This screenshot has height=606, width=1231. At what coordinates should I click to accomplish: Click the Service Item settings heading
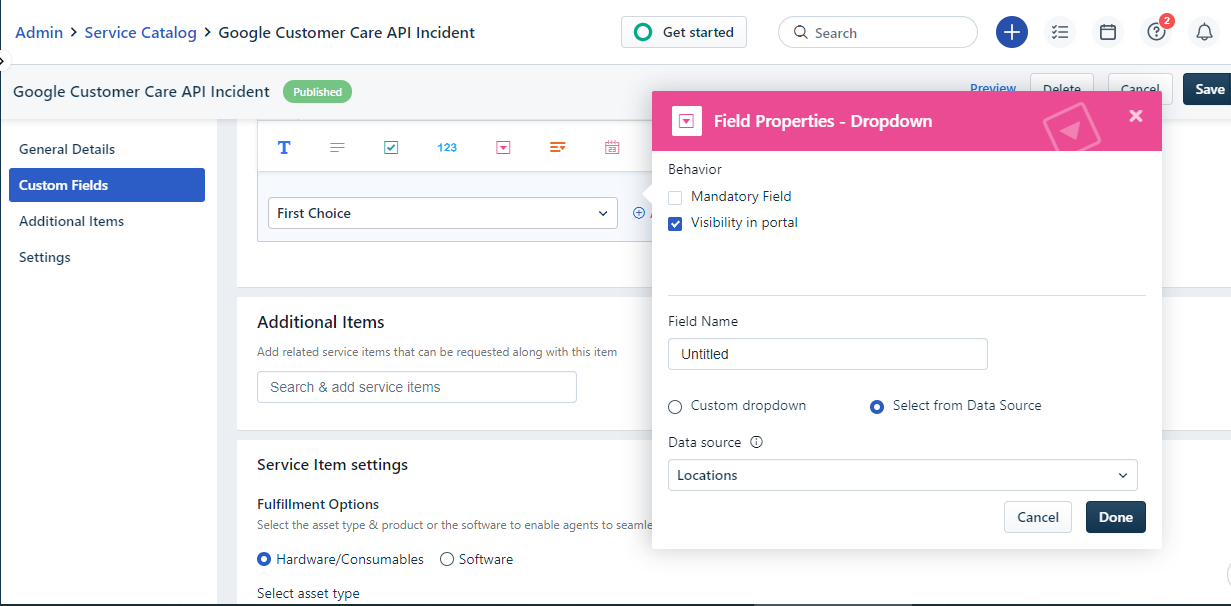coord(333,465)
